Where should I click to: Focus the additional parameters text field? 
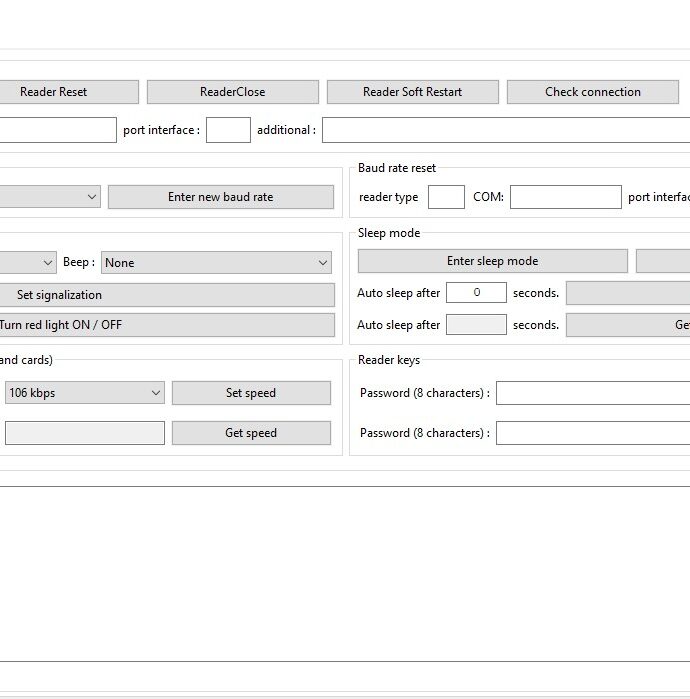click(506, 130)
